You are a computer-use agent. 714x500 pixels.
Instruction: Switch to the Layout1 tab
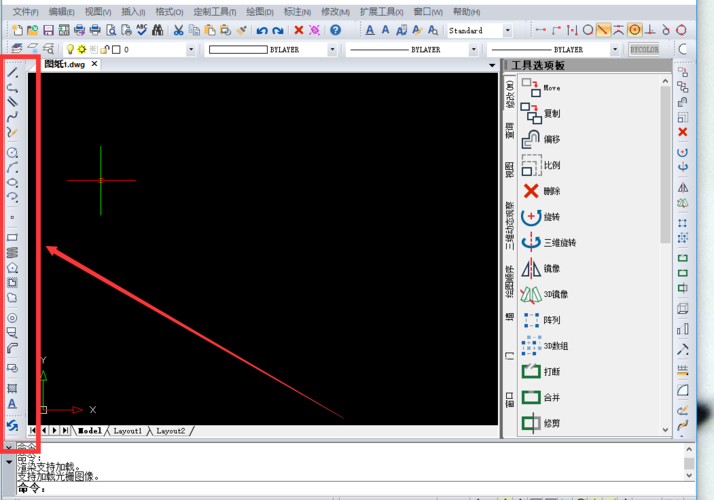pyautogui.click(x=128, y=431)
